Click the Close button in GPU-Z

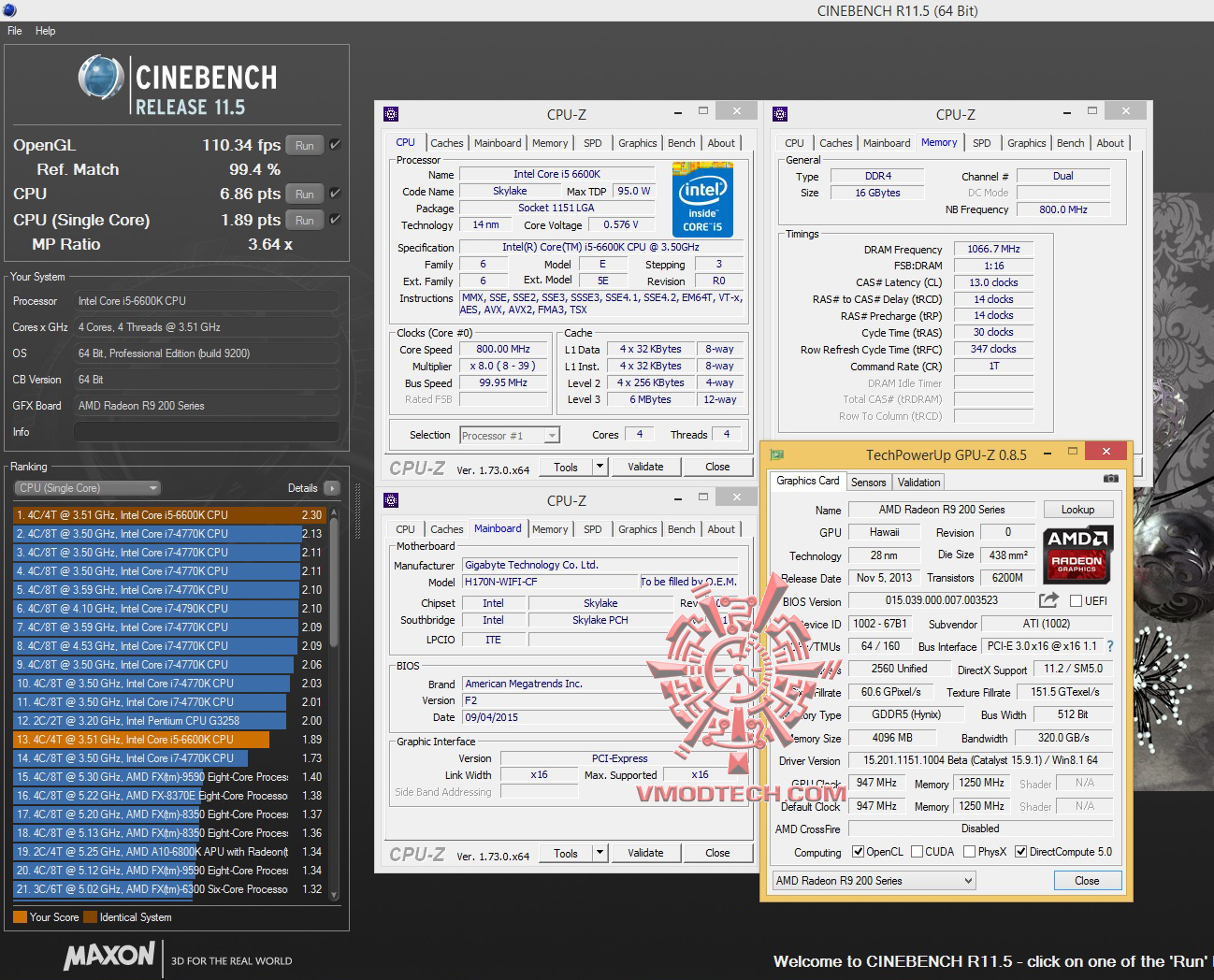(x=1087, y=881)
